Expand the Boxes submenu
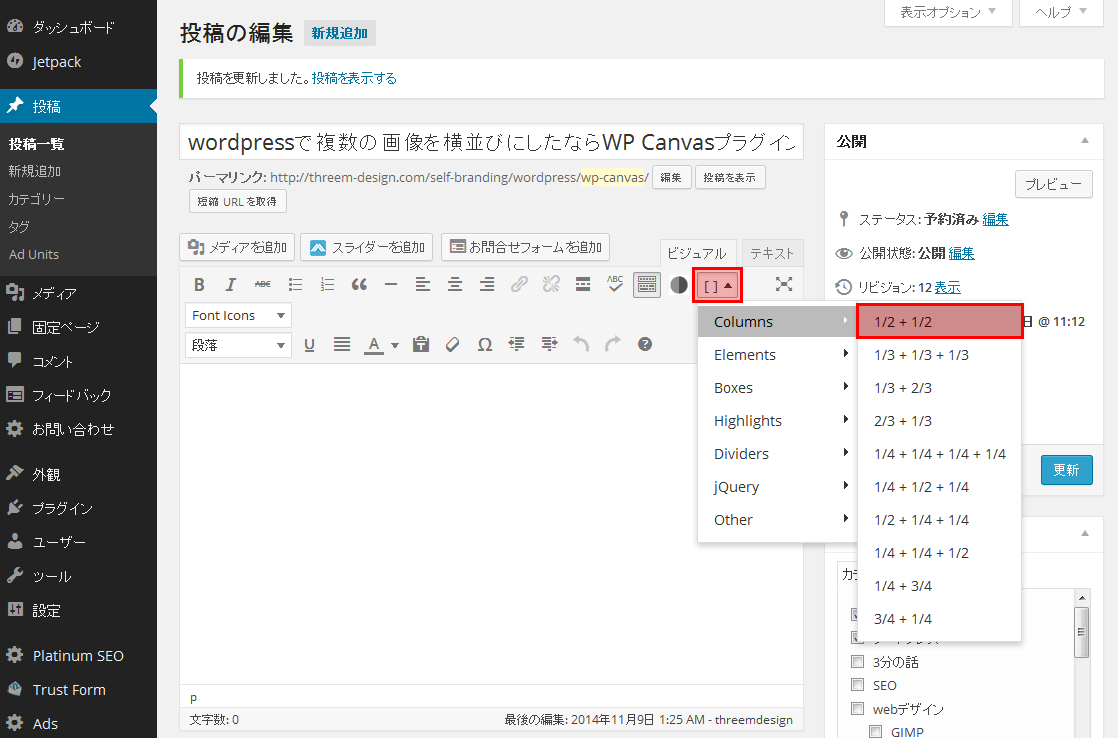The image size is (1118, 738). (777, 388)
